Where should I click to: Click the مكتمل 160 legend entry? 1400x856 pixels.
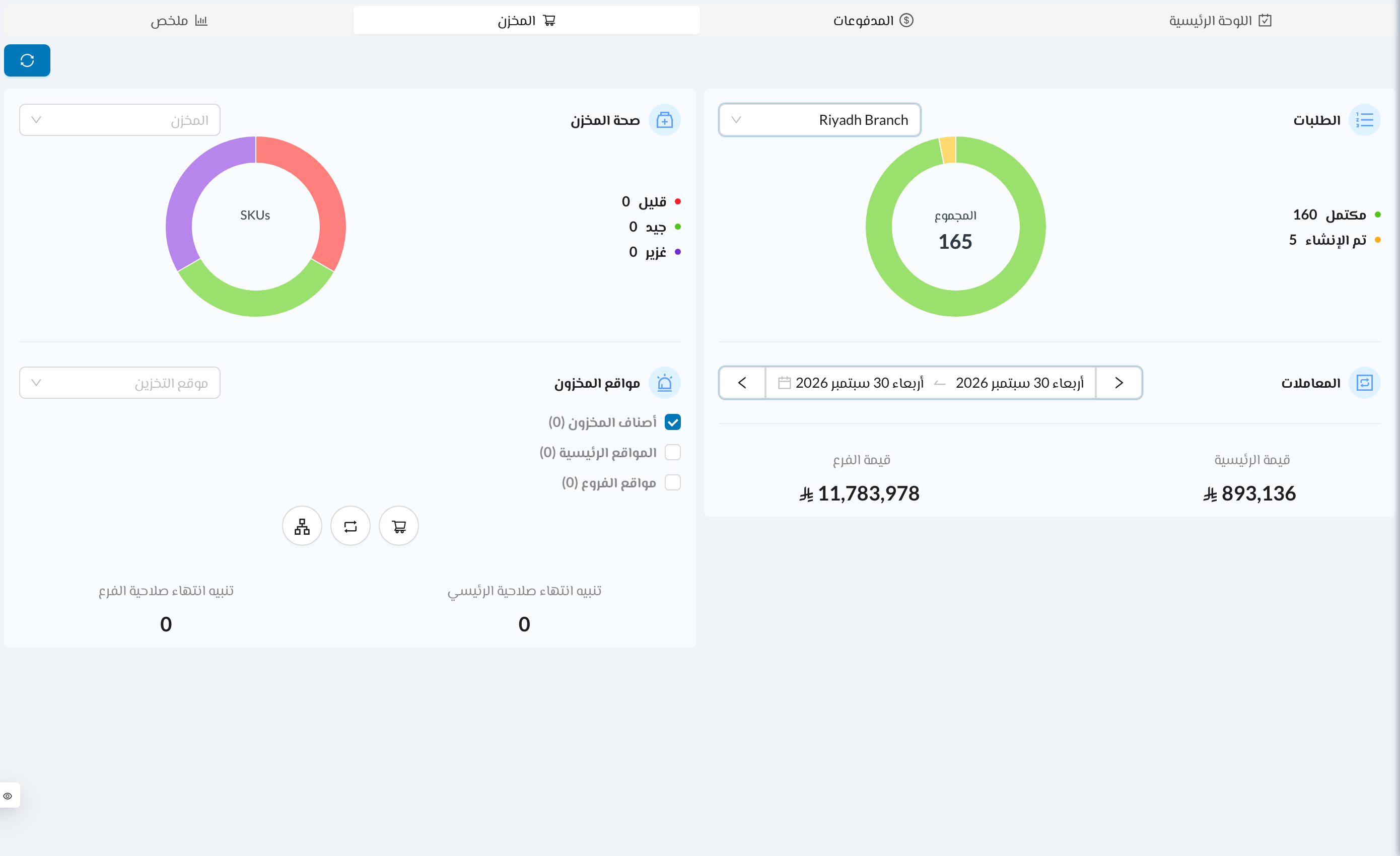coord(1337,215)
